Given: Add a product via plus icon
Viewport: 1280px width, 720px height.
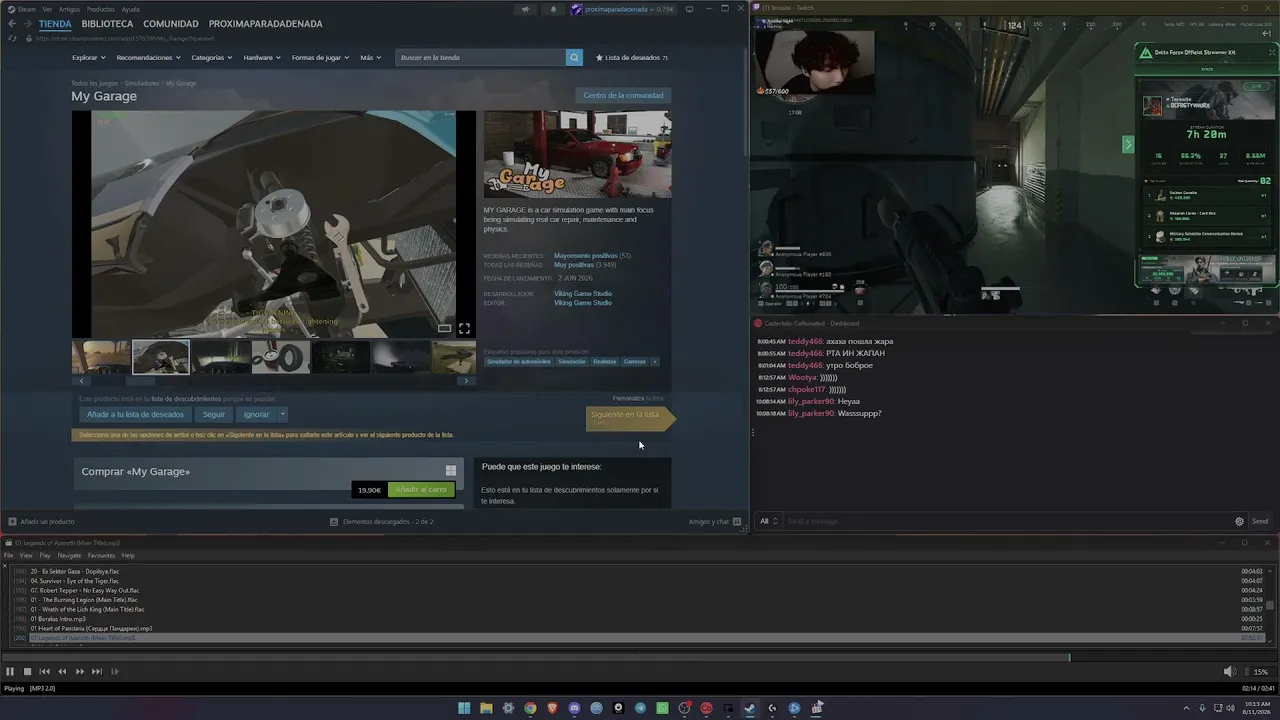Looking at the screenshot, I should 12,521.
